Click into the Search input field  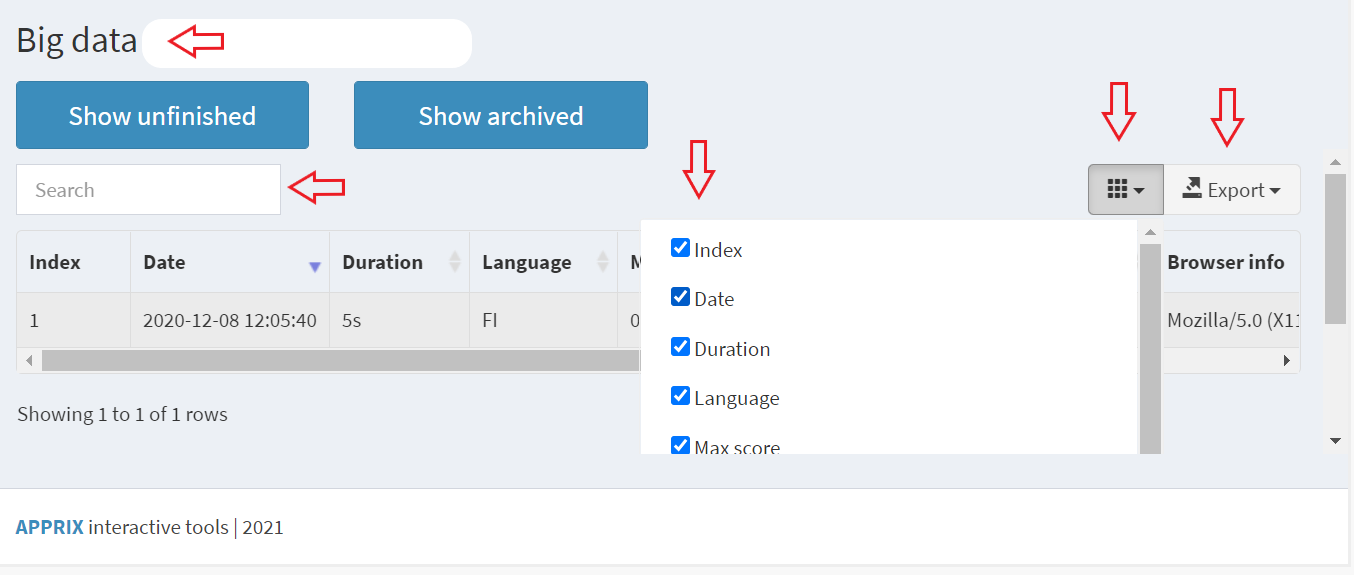148,190
